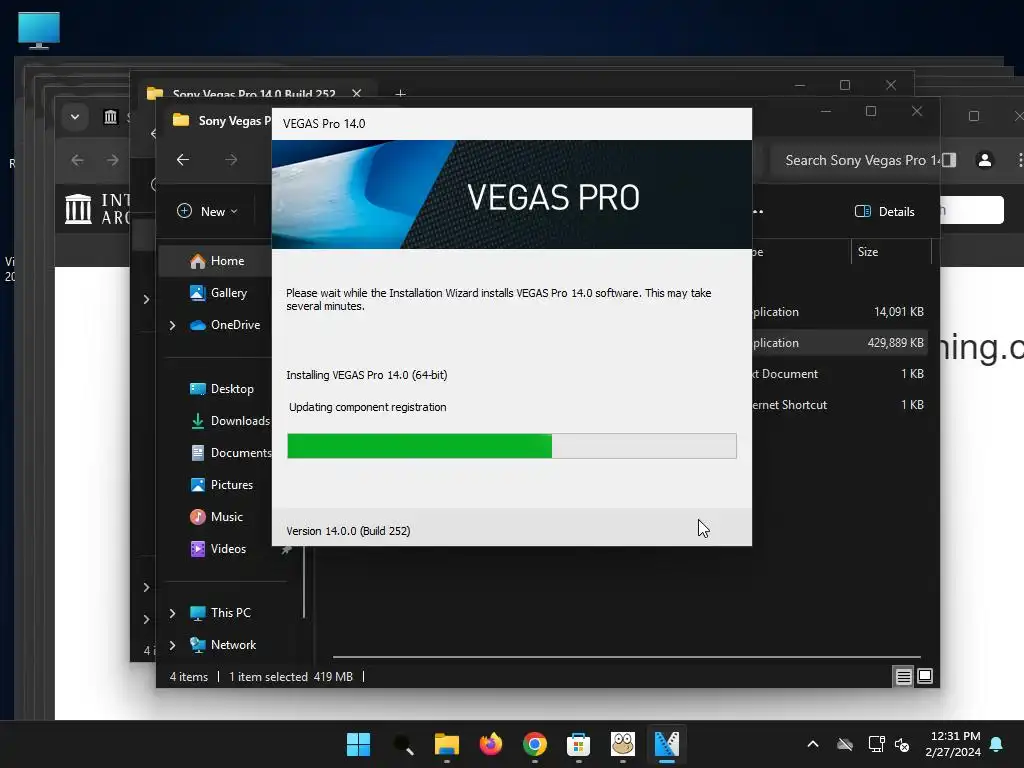
Task: Click the horizontal scrollbar in Explorer
Action: coord(626,656)
